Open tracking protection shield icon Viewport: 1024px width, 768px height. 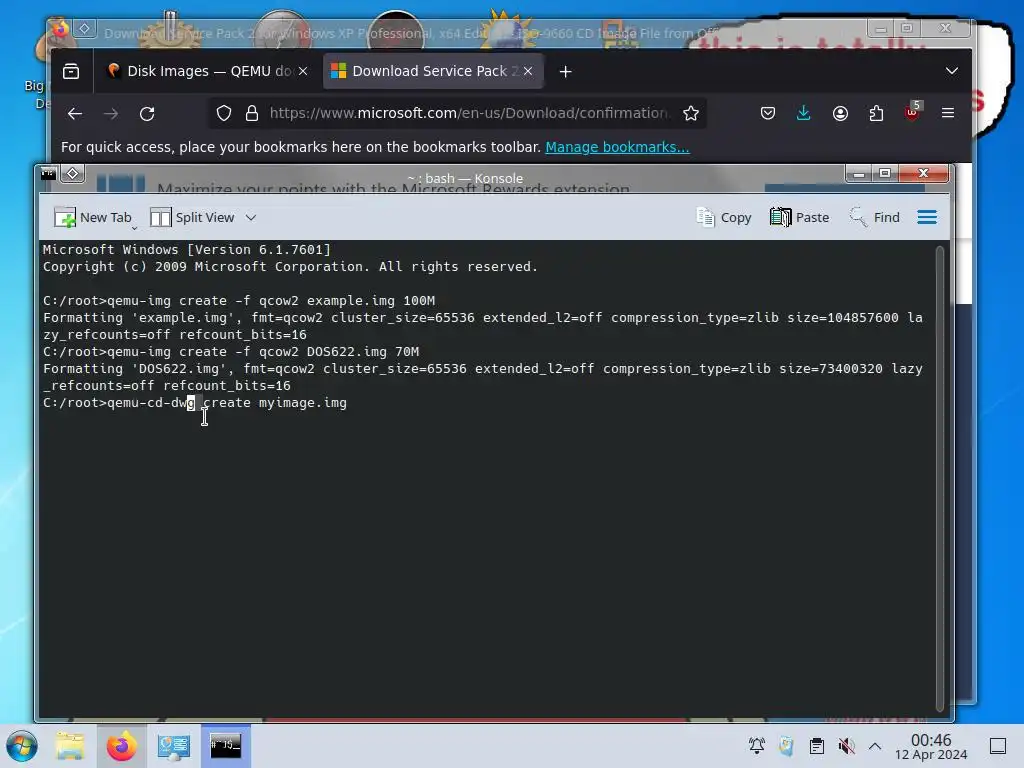pyautogui.click(x=224, y=114)
